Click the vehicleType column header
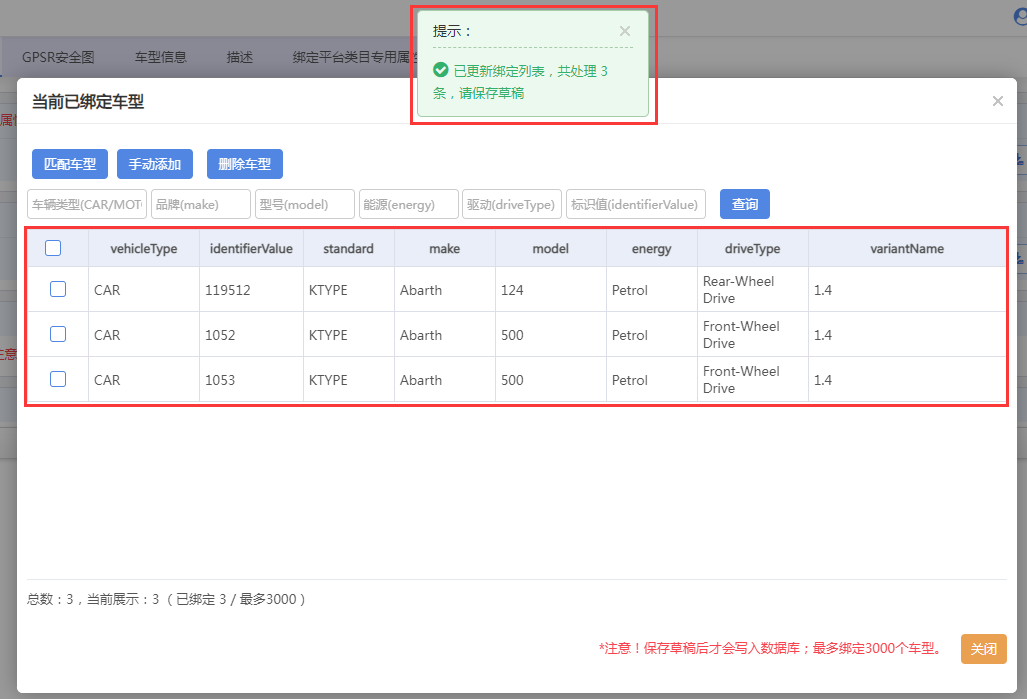 tap(143, 249)
